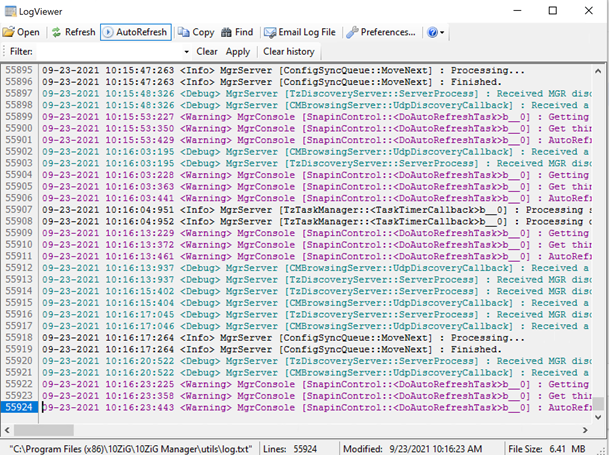Image resolution: width=609 pixels, height=455 pixels.
Task: Click the horizontal scrollbar thumb
Action: coord(44,430)
